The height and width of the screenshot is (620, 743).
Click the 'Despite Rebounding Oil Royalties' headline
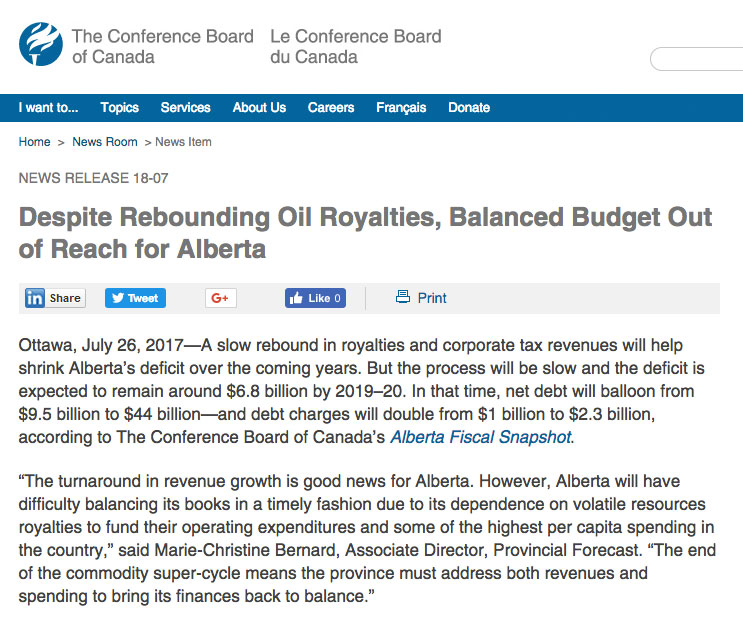pyautogui.click(x=365, y=233)
